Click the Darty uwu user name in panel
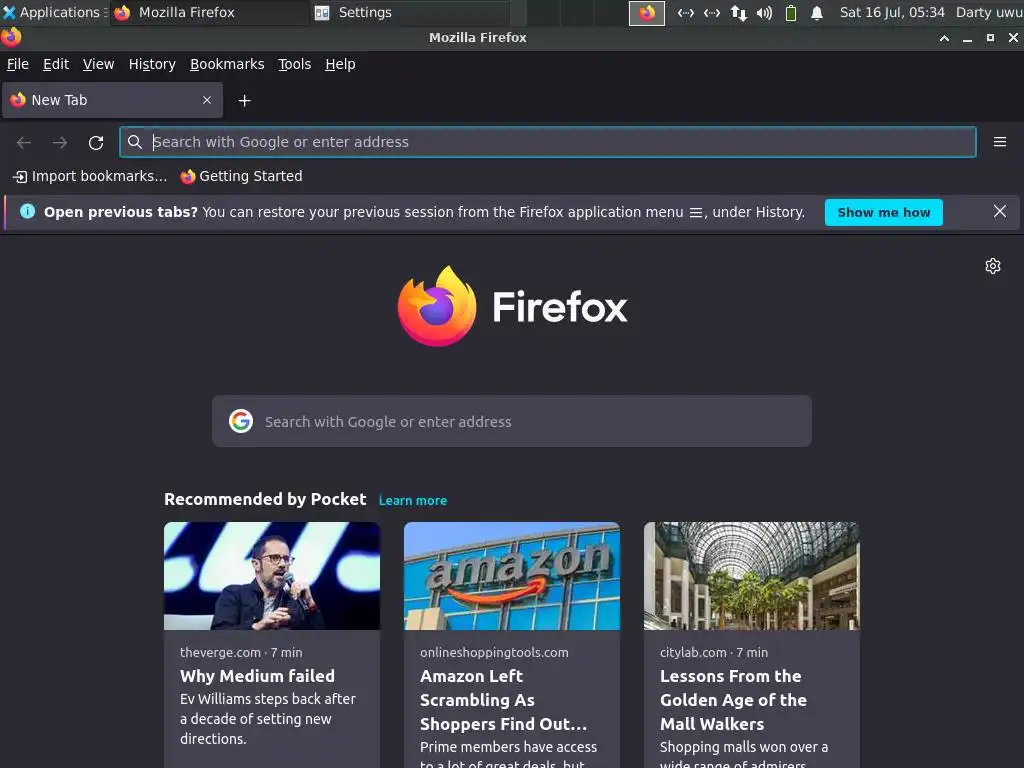Image resolution: width=1024 pixels, height=768 pixels. (x=989, y=12)
